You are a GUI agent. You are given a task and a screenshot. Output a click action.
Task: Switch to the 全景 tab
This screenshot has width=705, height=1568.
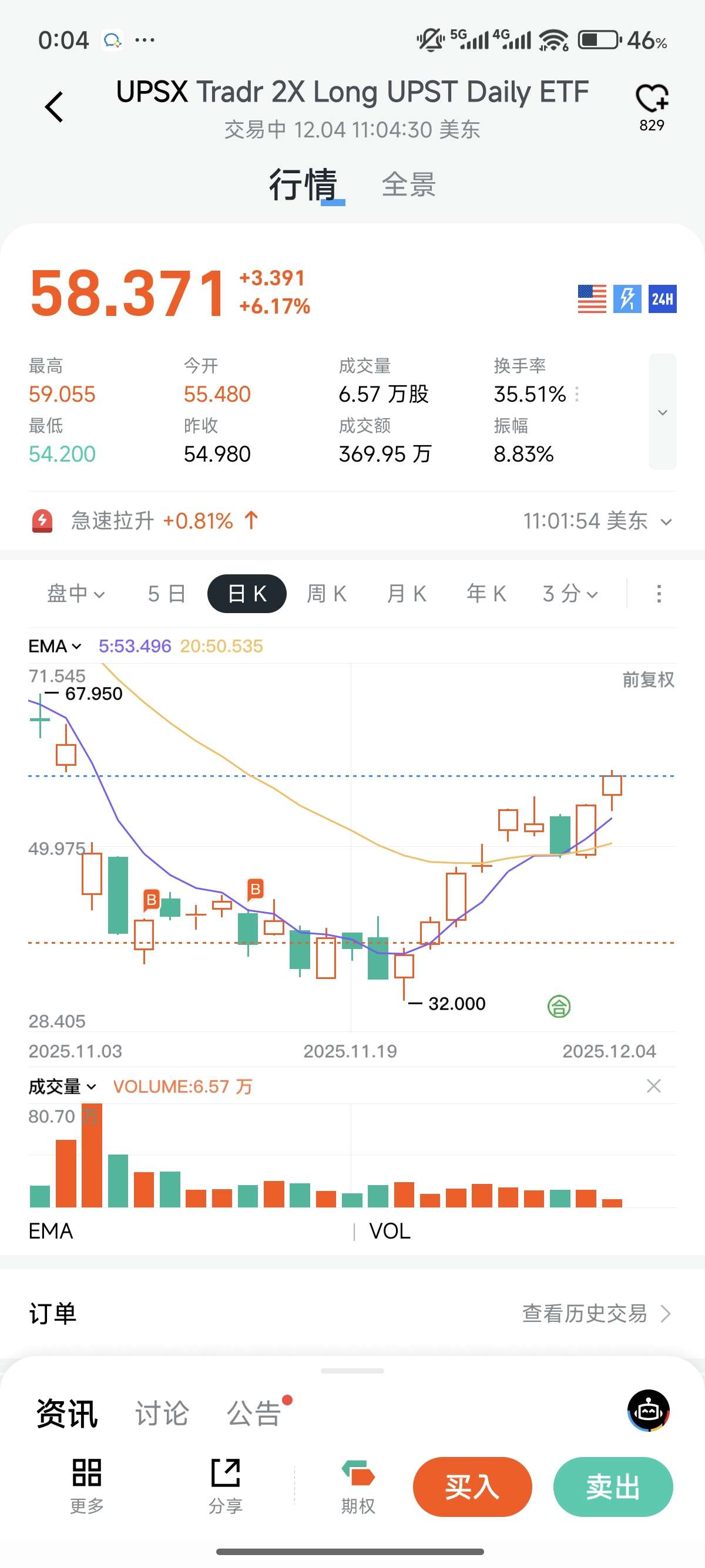[408, 184]
